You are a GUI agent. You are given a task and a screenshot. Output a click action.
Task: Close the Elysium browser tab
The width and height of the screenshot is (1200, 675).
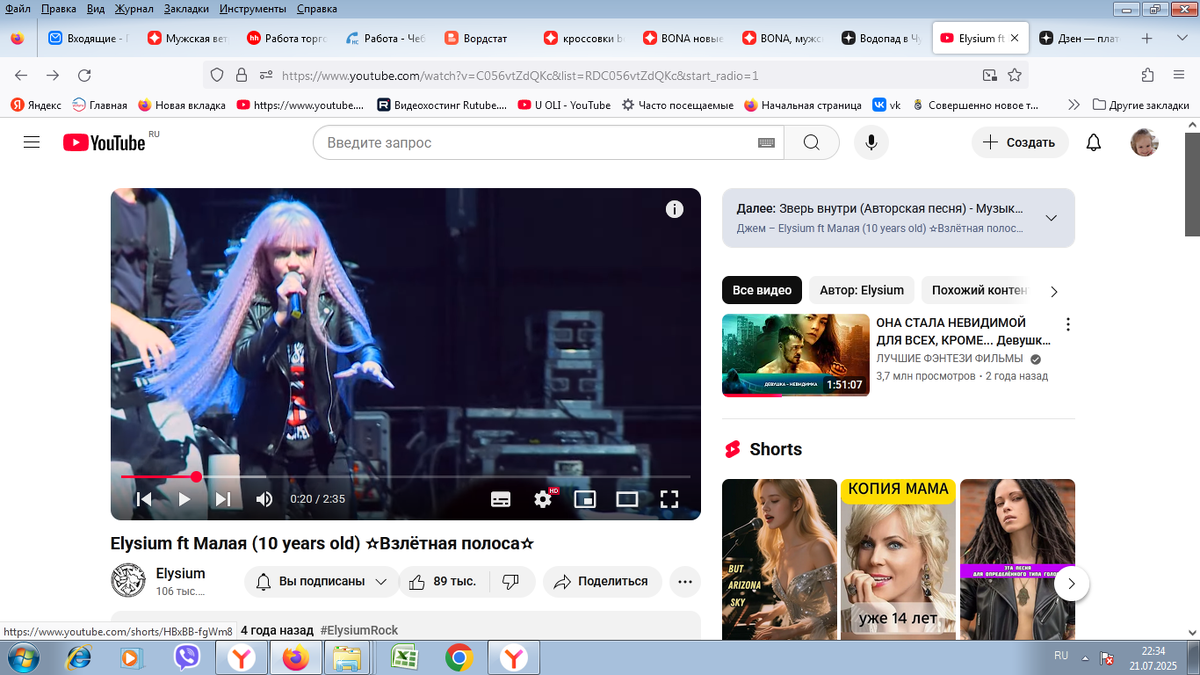pos(1015,39)
